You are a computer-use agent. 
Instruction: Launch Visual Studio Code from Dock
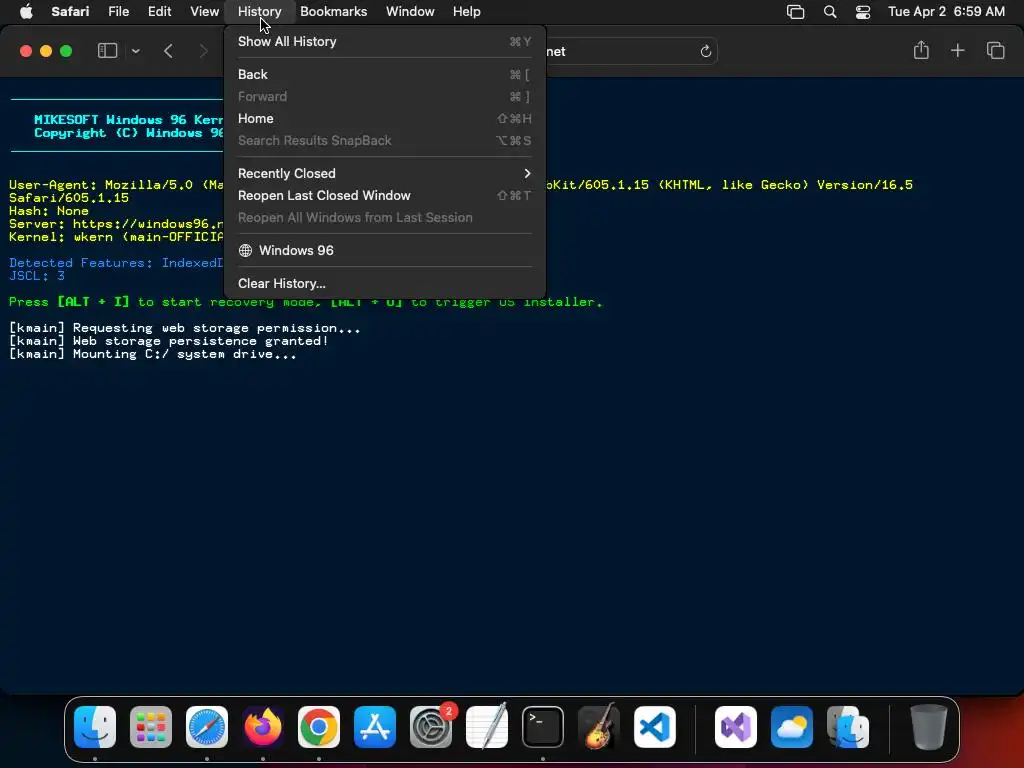(654, 727)
